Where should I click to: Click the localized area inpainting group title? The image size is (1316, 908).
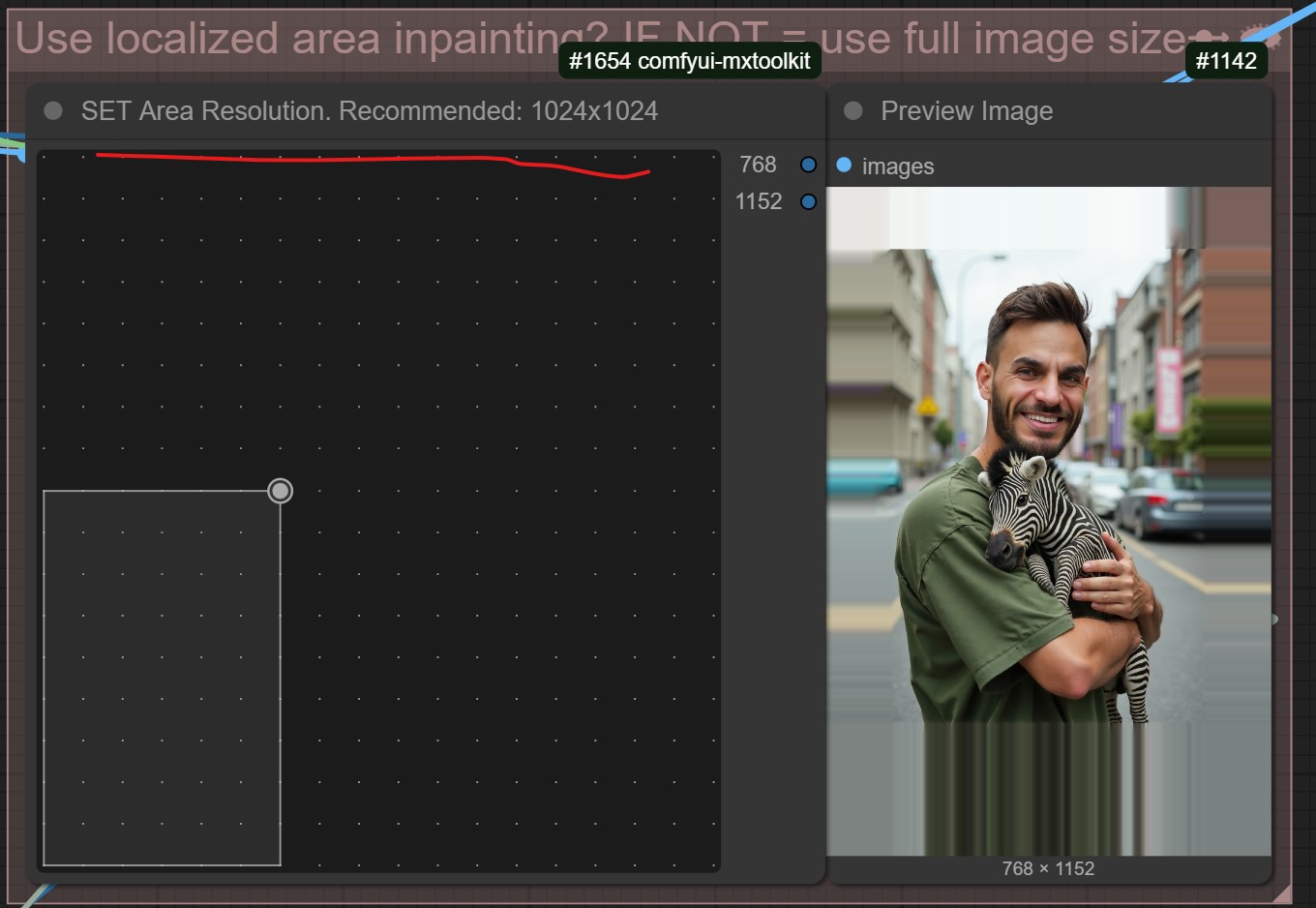(290, 39)
